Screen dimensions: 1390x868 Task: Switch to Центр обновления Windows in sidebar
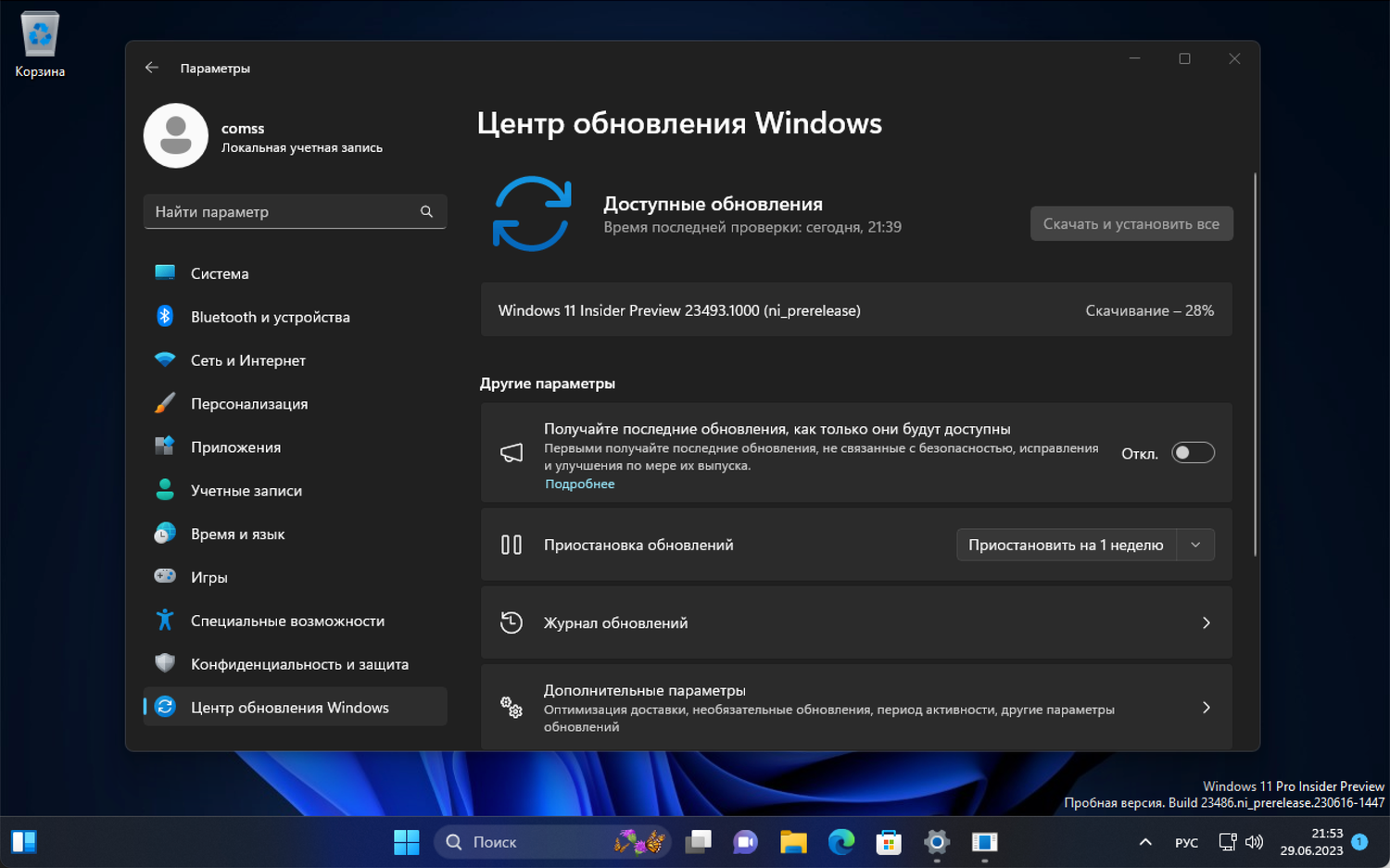pos(289,707)
